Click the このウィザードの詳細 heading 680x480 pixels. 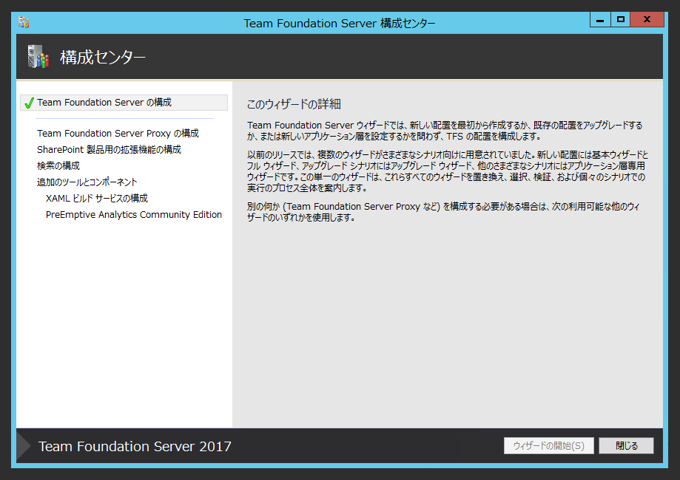[294, 104]
